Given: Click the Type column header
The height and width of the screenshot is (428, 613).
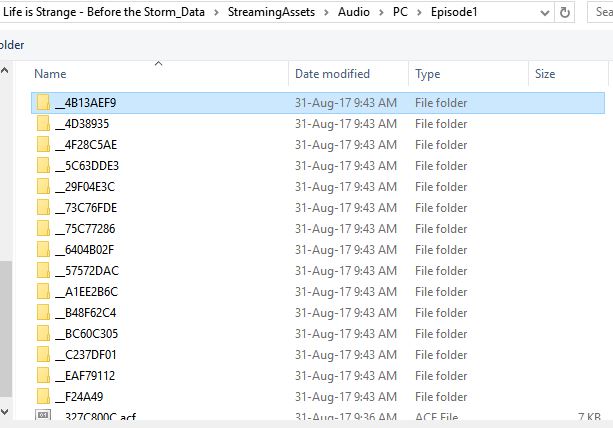Looking at the screenshot, I should pos(428,74).
